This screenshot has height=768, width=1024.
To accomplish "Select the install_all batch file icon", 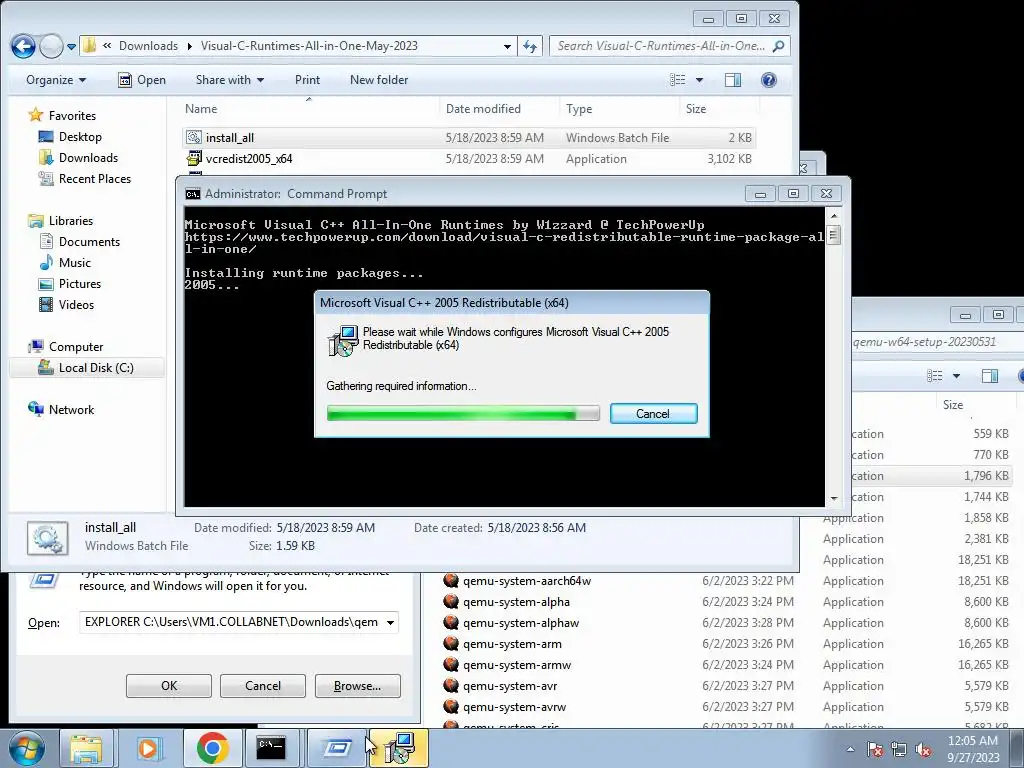I will click(193, 137).
